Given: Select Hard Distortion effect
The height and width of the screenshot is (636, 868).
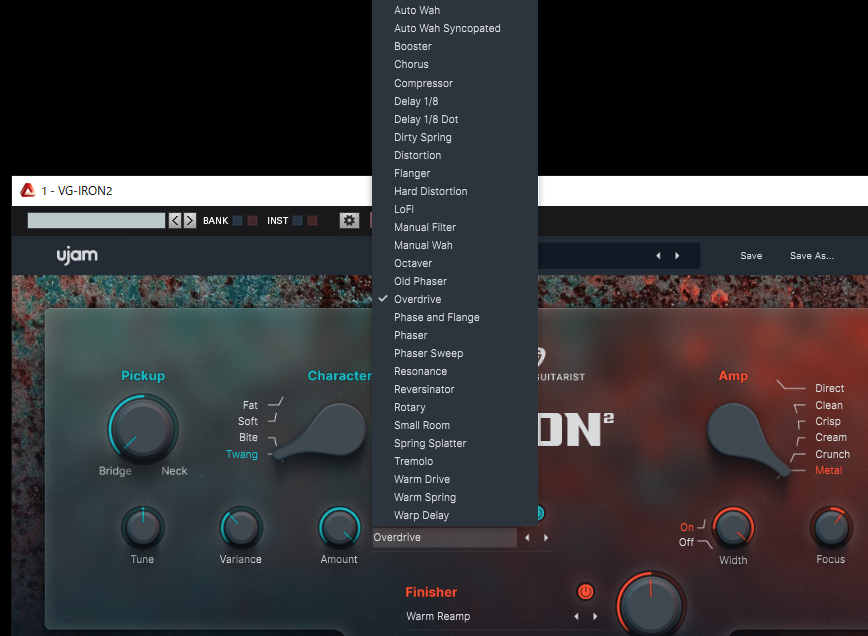Looking at the screenshot, I should [454, 191].
